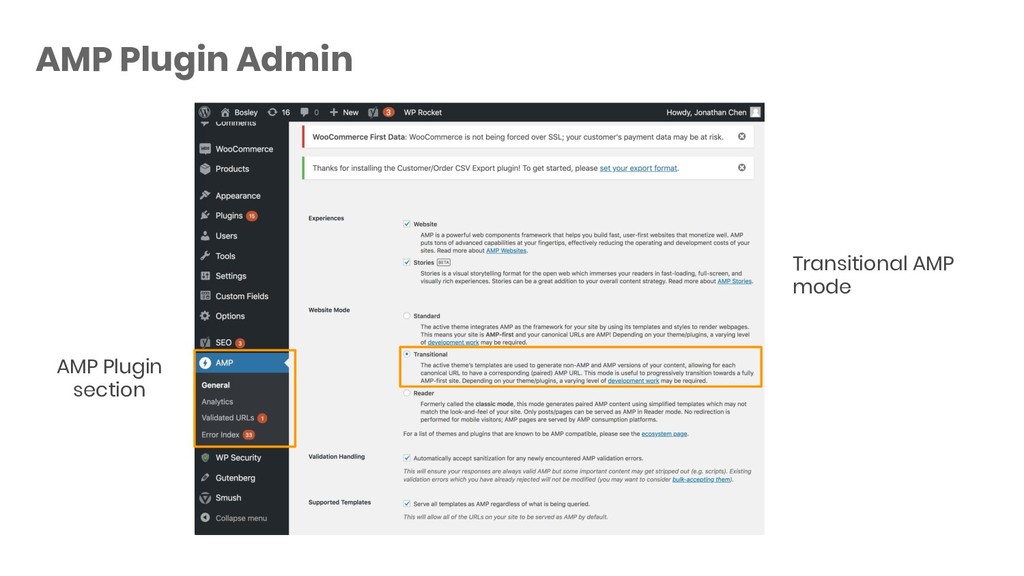
Task: Toggle the Website experience checkbox
Action: pos(407,224)
